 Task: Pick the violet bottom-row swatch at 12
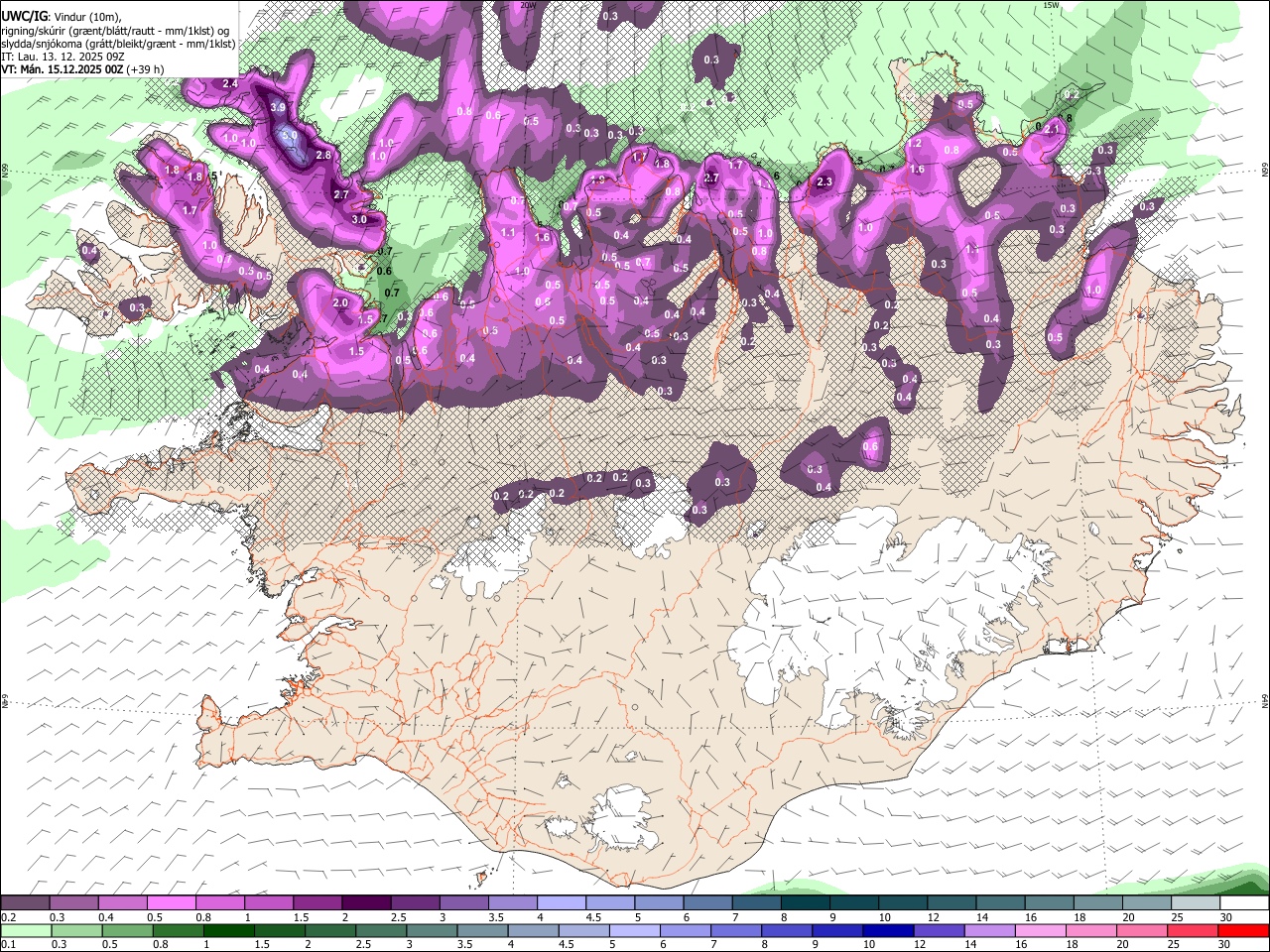click(940, 930)
